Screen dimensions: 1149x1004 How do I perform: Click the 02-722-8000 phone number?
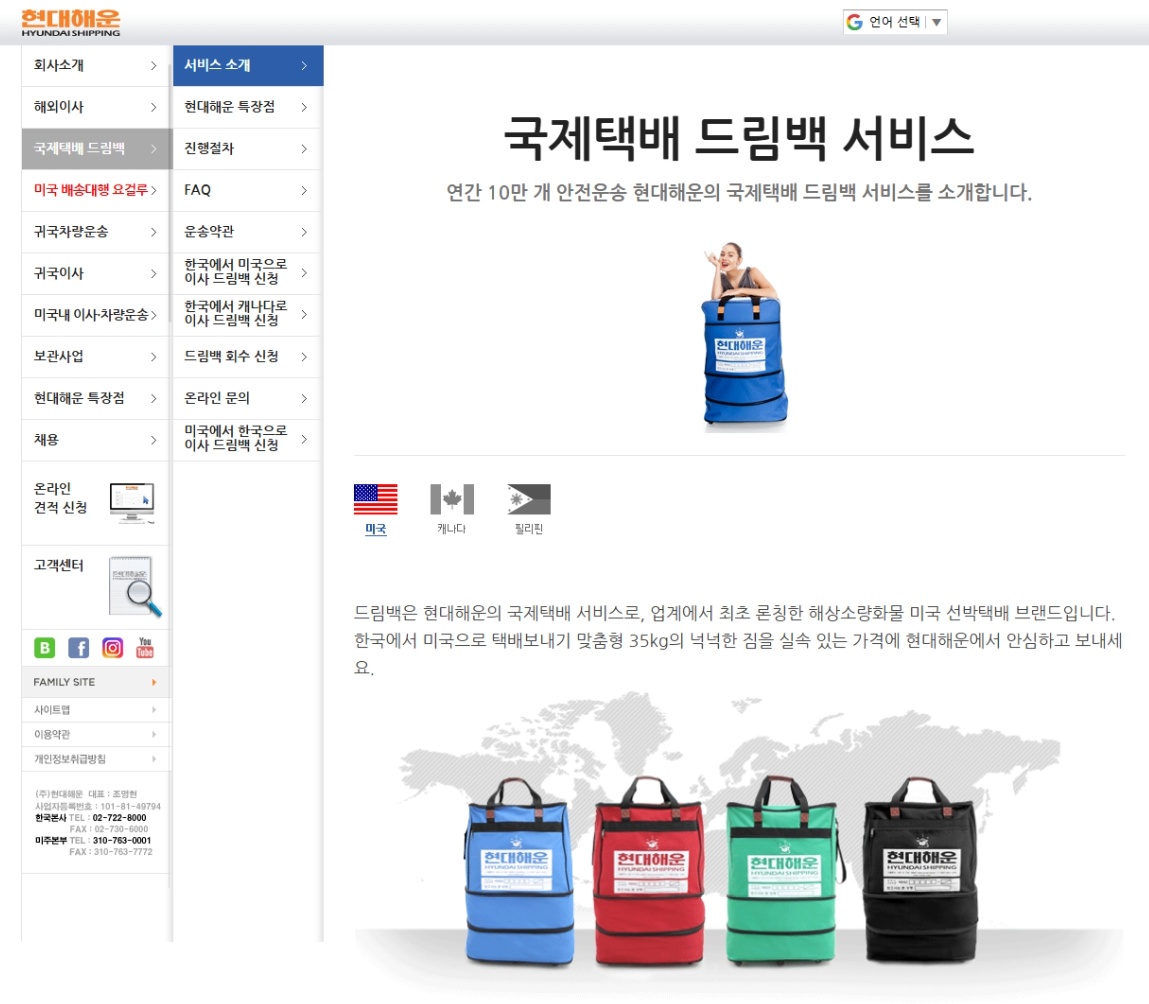119,818
